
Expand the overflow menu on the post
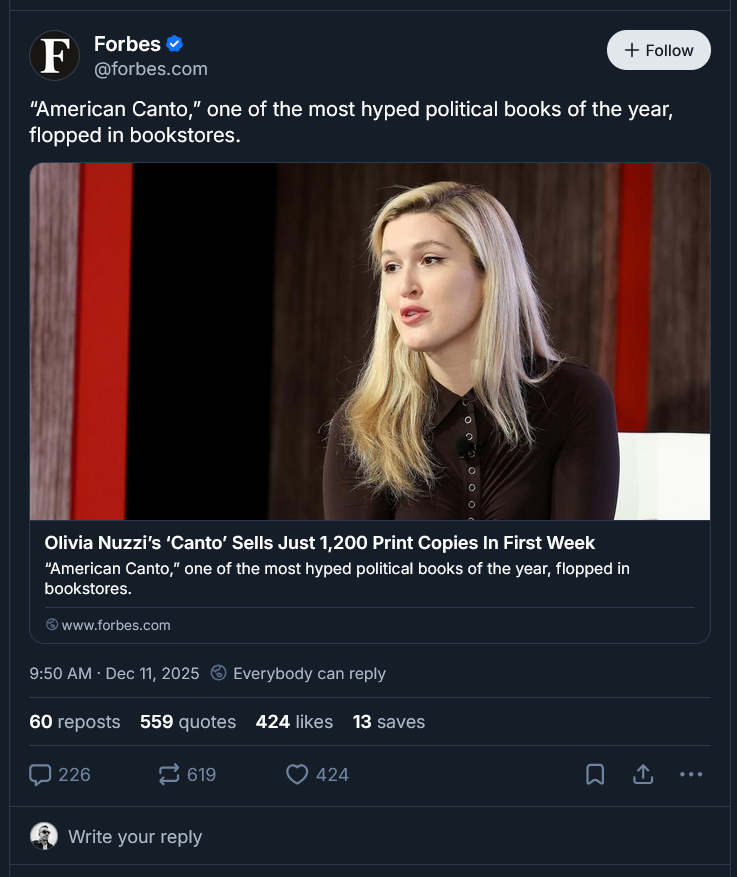pos(691,774)
